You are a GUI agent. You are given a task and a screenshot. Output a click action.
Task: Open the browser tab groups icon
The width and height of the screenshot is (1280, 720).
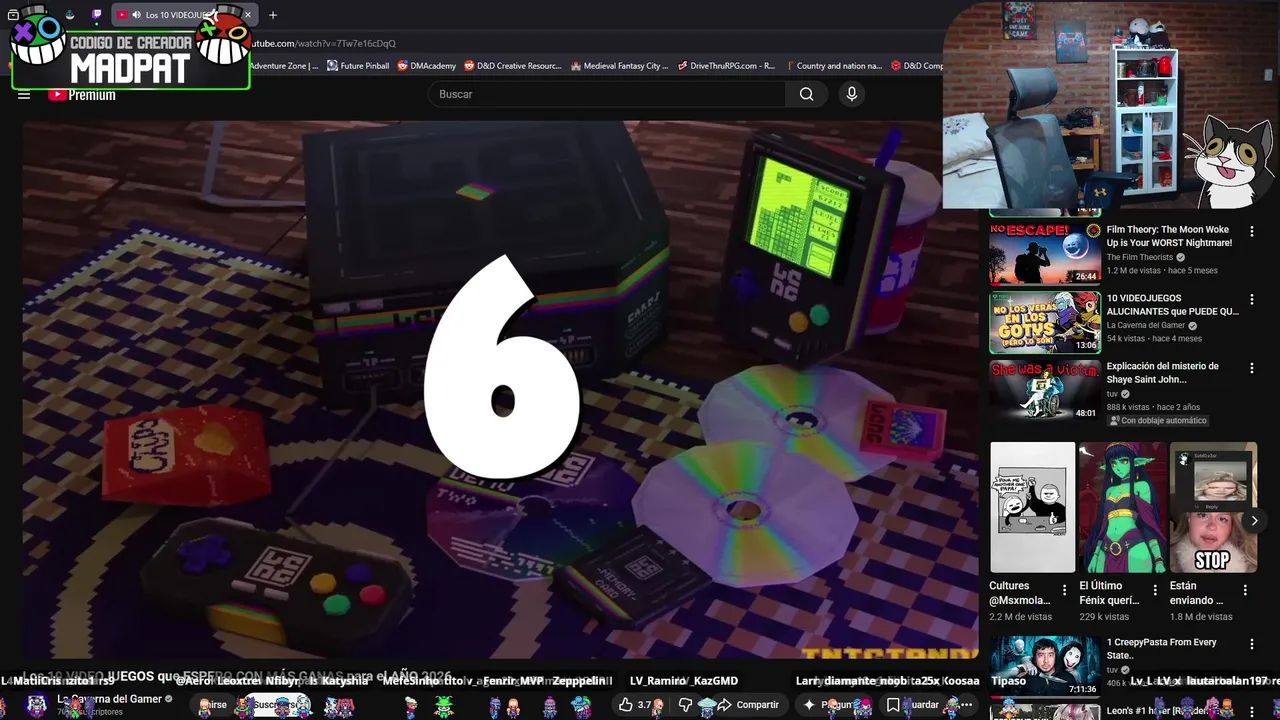tap(13, 15)
